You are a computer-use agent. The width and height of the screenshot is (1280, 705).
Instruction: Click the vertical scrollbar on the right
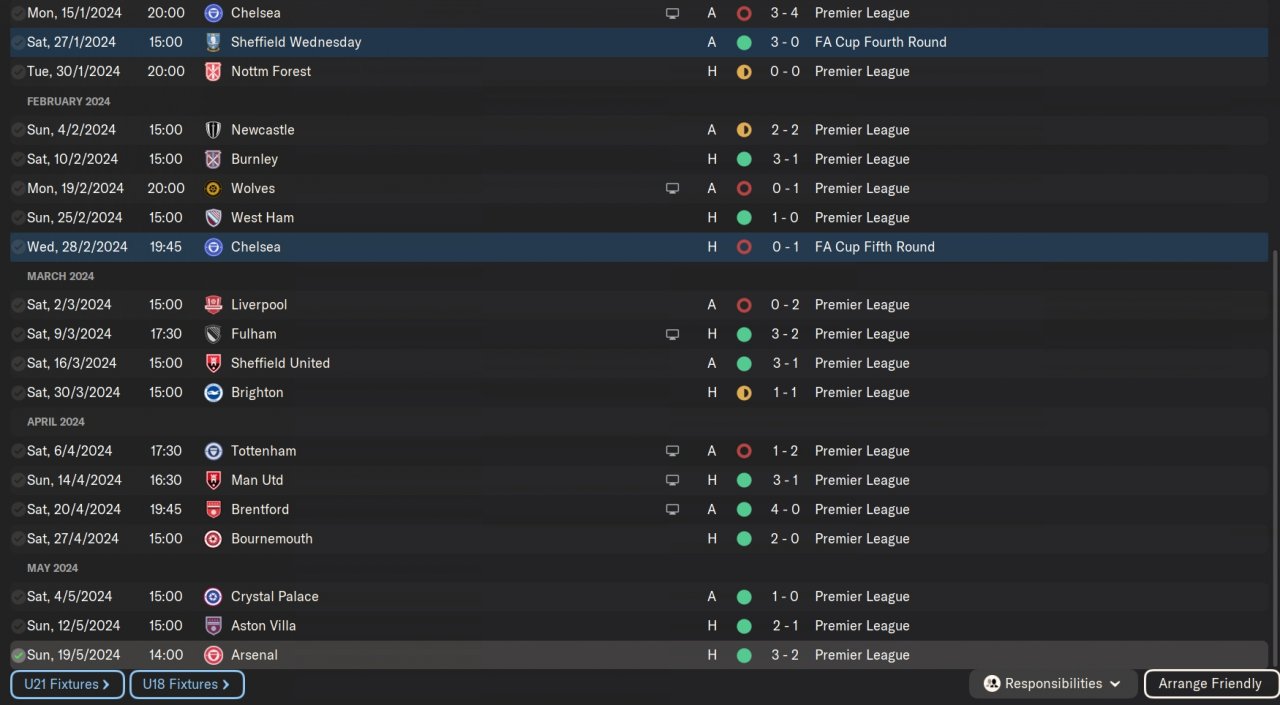coord(1274,450)
